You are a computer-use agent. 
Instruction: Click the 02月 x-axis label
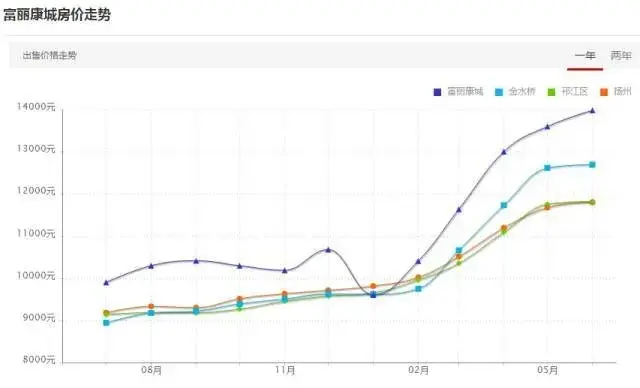[x=418, y=370]
